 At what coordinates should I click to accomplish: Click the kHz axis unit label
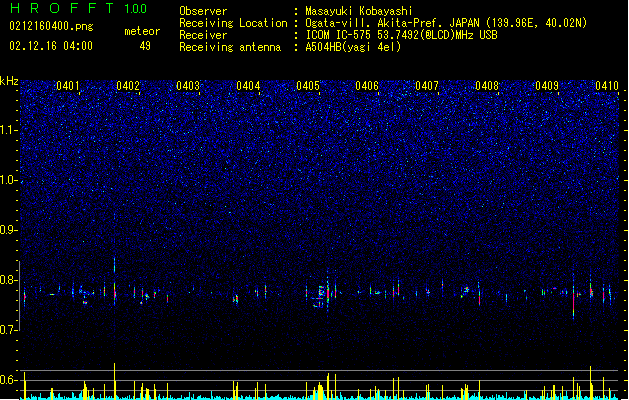(x=9, y=81)
